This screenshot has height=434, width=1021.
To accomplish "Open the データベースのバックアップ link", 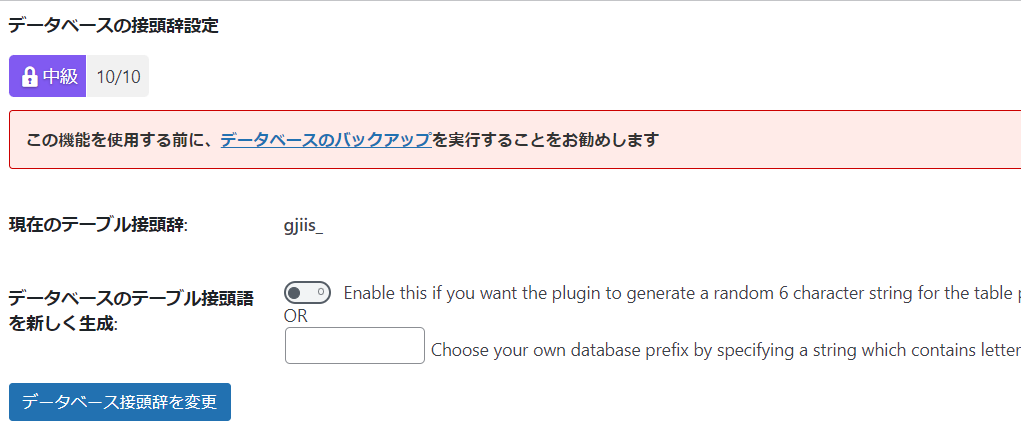I will [x=325, y=140].
